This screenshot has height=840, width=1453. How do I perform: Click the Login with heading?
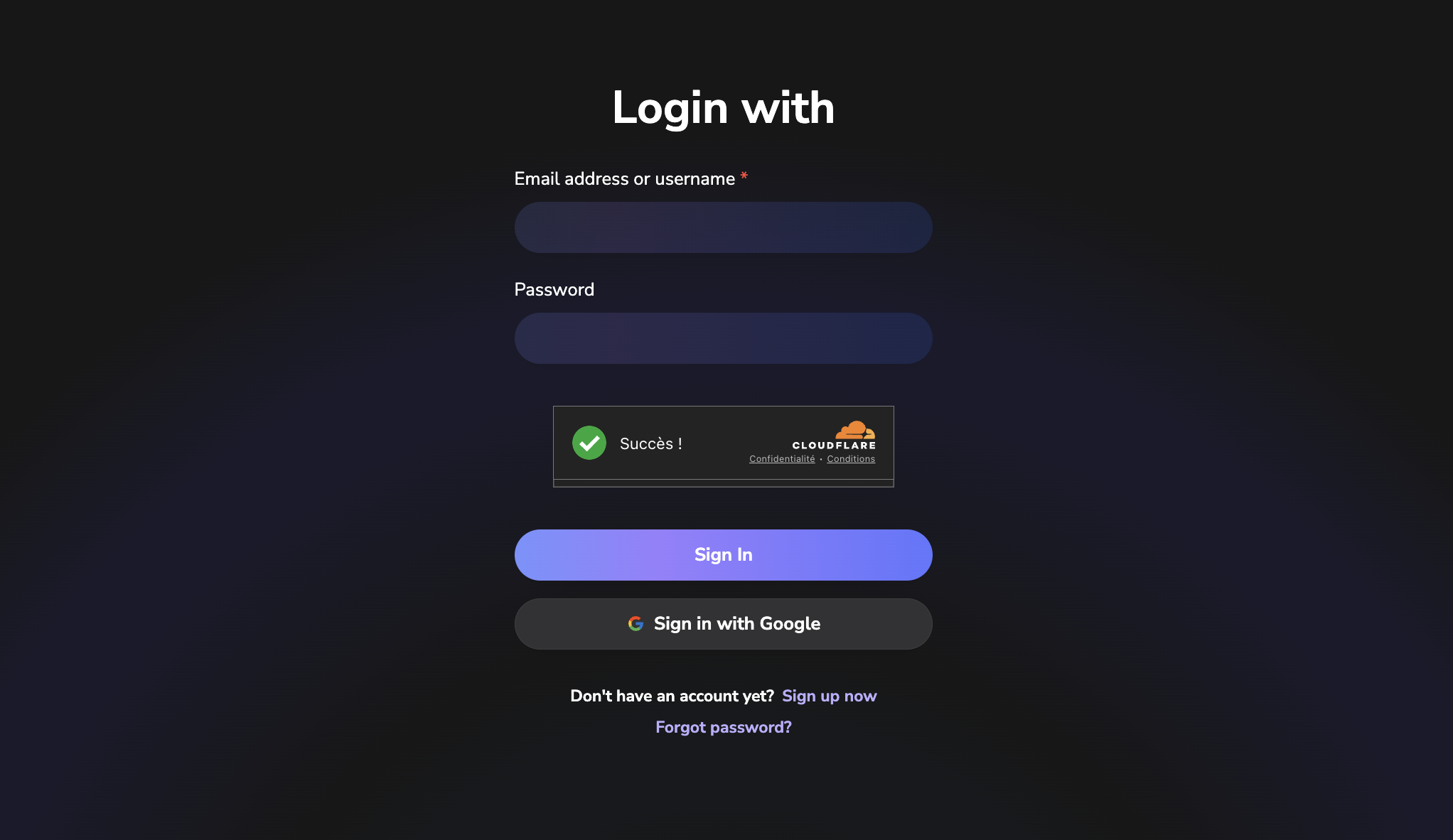[723, 108]
